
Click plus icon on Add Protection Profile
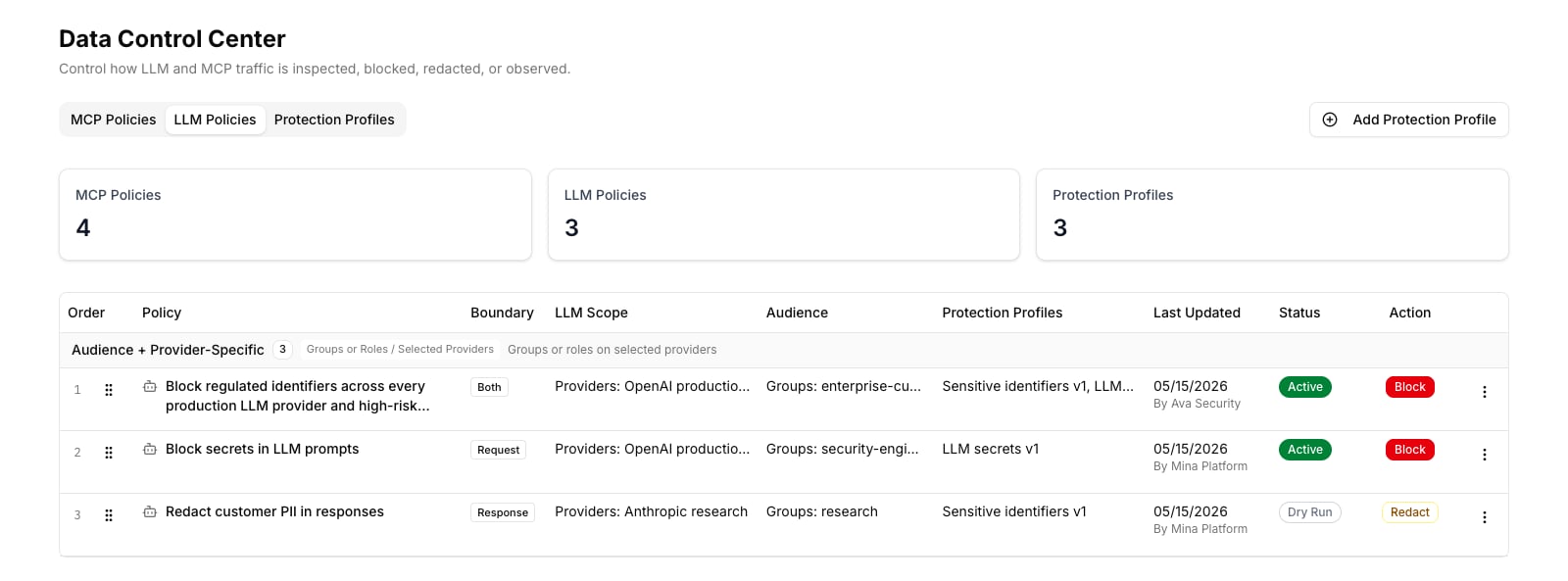click(x=1330, y=120)
